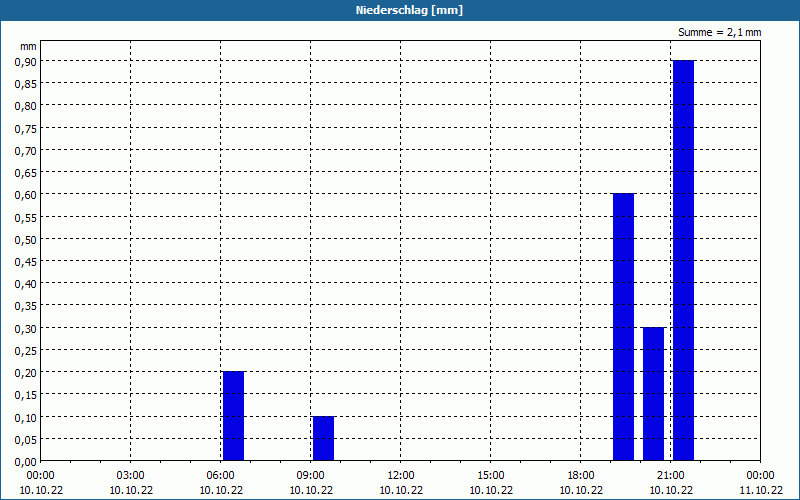Click the 0,15 y-axis label

[25, 395]
